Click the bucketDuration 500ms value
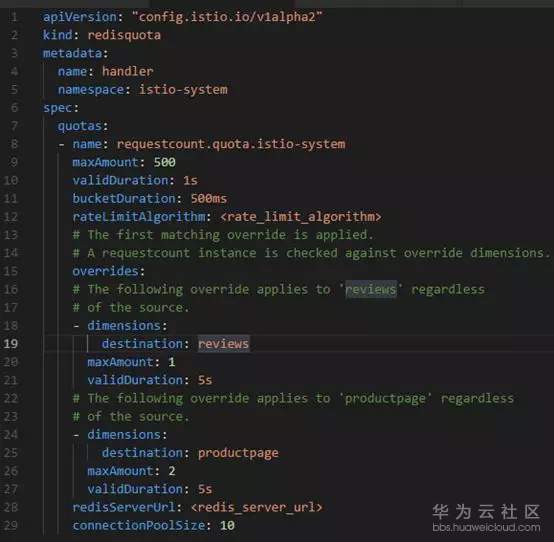The image size is (554, 542). click(x=208, y=199)
